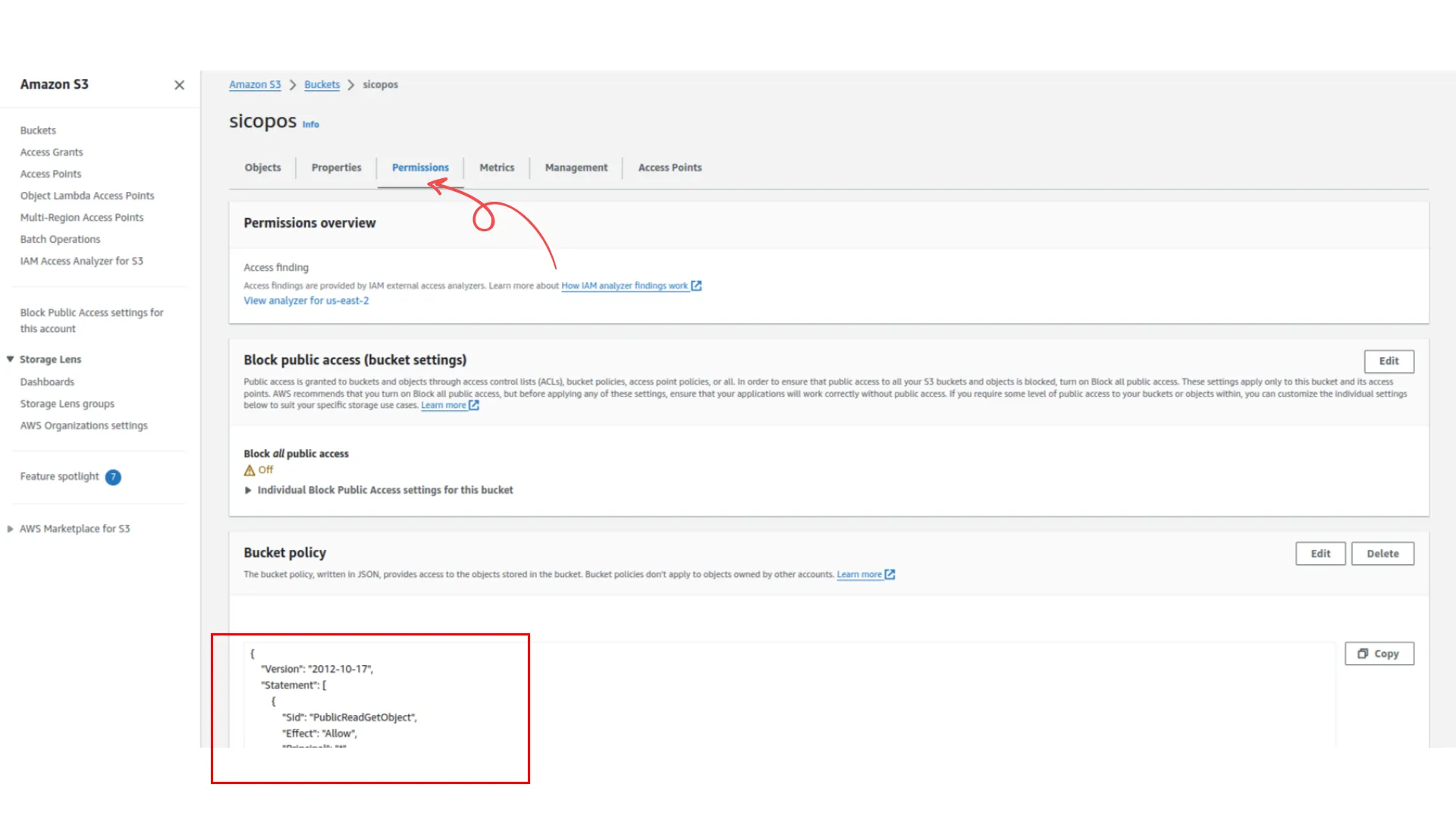This screenshot has height=819, width=1456.
Task: Click external link icon after IAM analyzer findings
Action: point(696,286)
